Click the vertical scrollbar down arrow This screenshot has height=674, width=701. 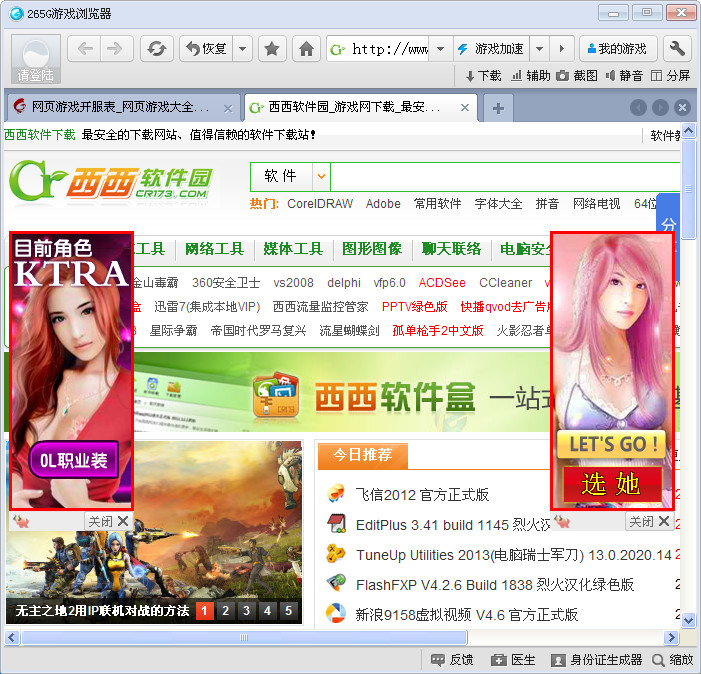click(688, 620)
